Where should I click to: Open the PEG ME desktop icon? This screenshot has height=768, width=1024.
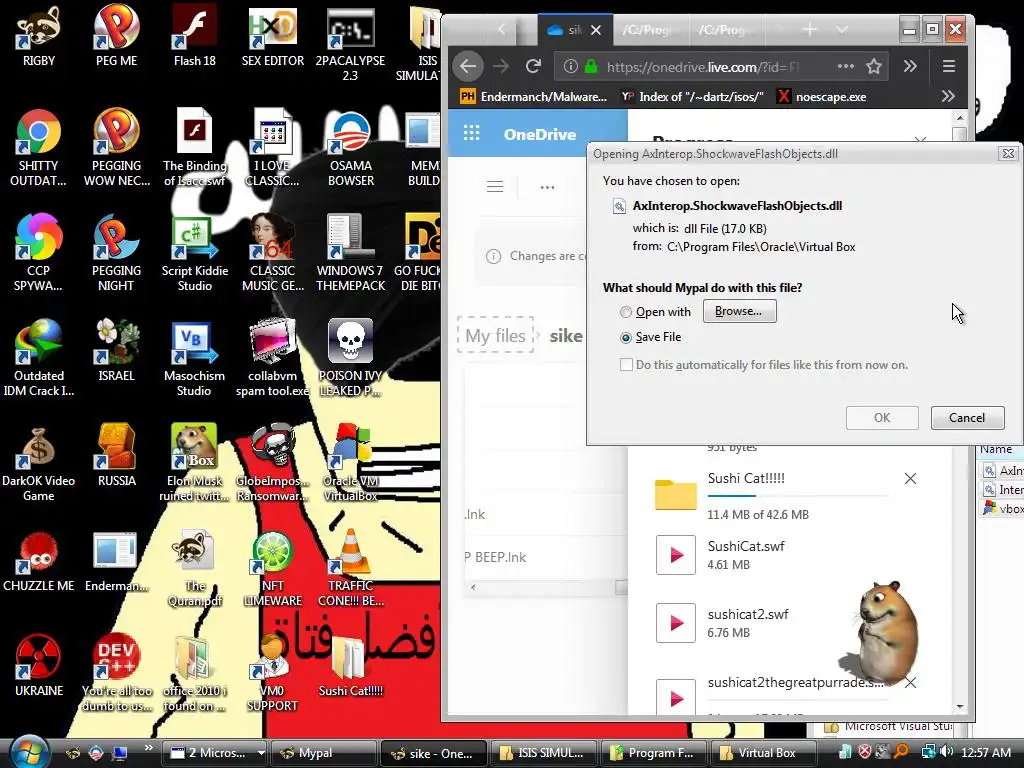click(x=116, y=36)
